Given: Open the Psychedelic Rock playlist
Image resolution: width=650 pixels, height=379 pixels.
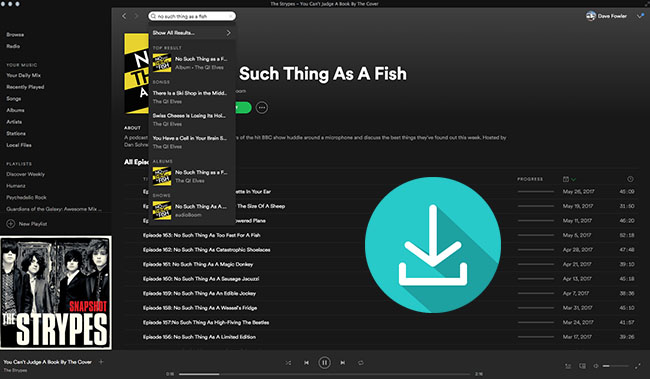Looking at the screenshot, I should [26, 197].
